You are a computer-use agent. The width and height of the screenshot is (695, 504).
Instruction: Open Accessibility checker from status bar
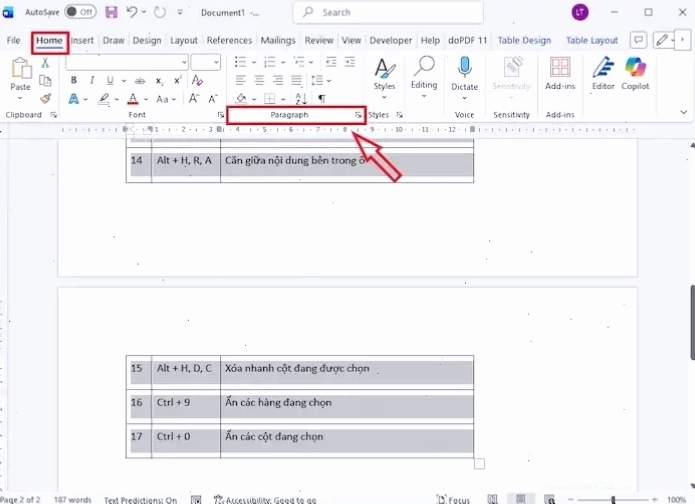click(265, 500)
